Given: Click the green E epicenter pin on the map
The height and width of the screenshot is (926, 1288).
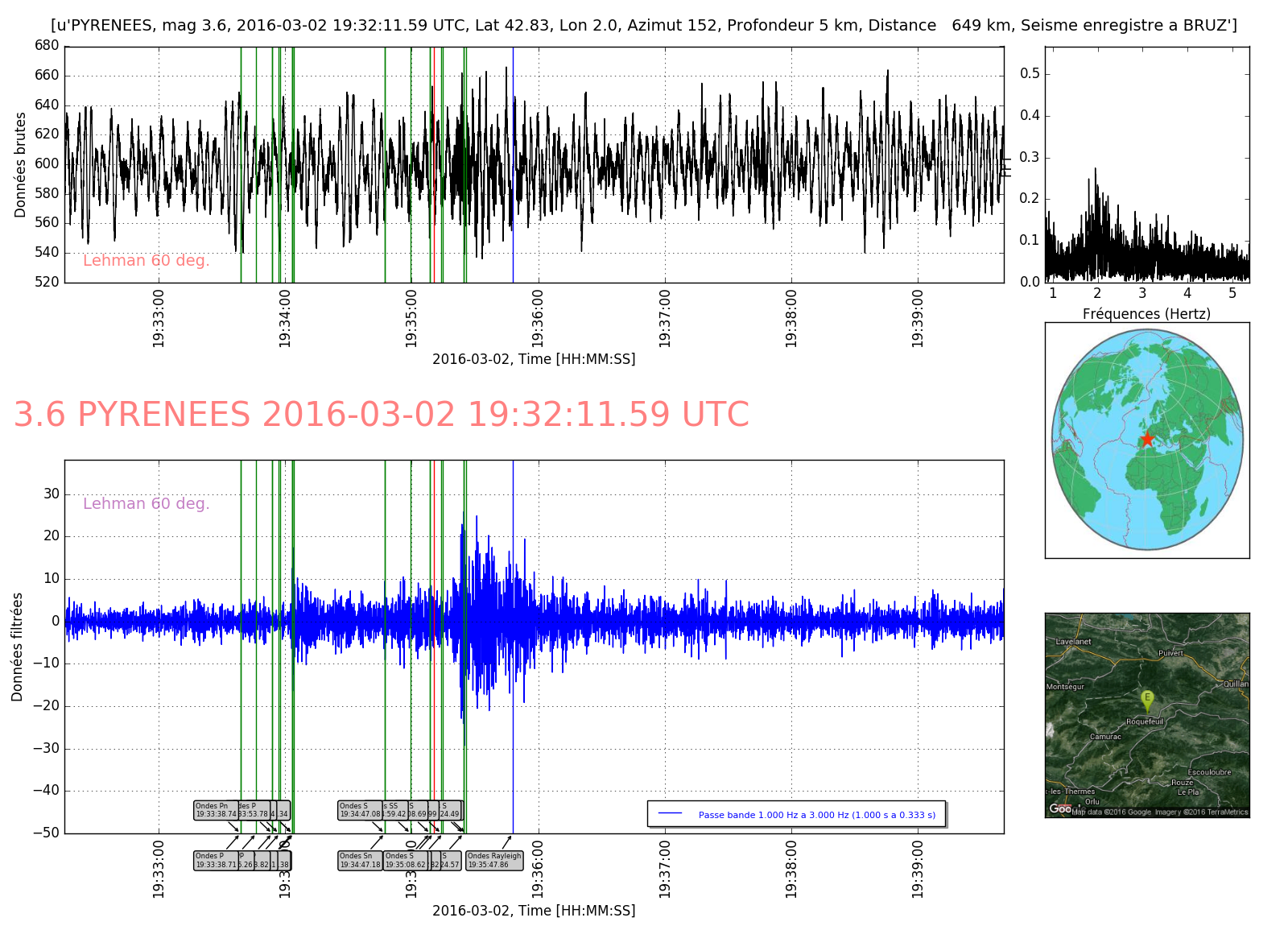Looking at the screenshot, I should point(1147,699).
